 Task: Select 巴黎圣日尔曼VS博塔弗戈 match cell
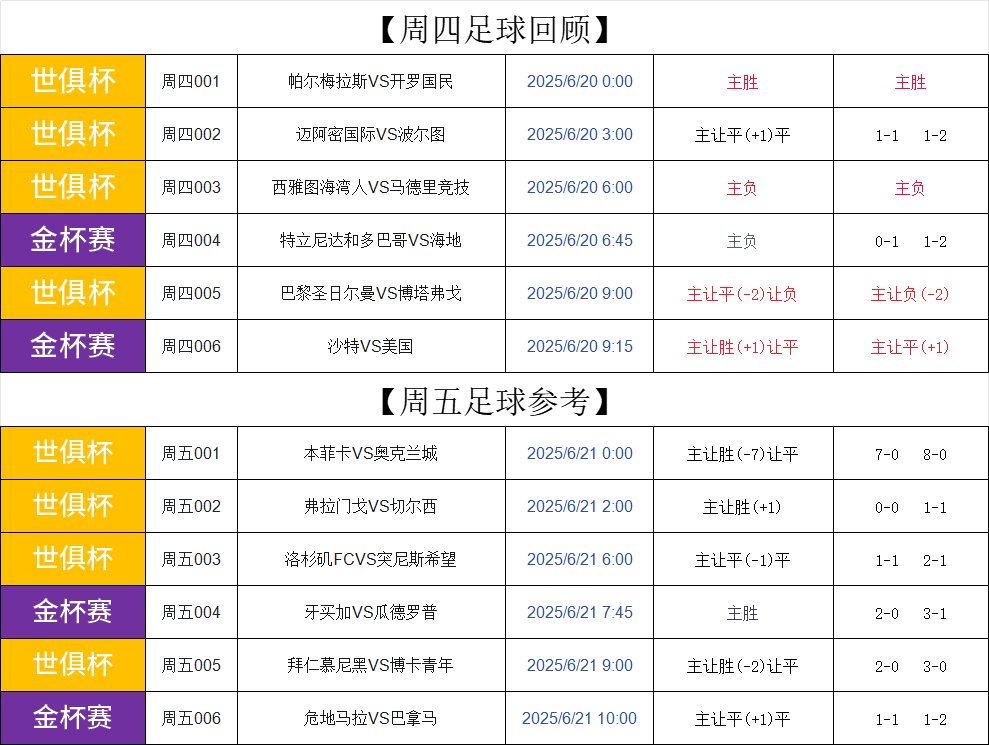coord(371,293)
